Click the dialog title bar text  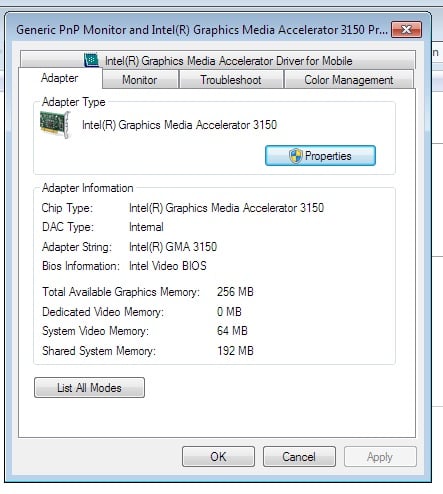pyautogui.click(x=202, y=30)
